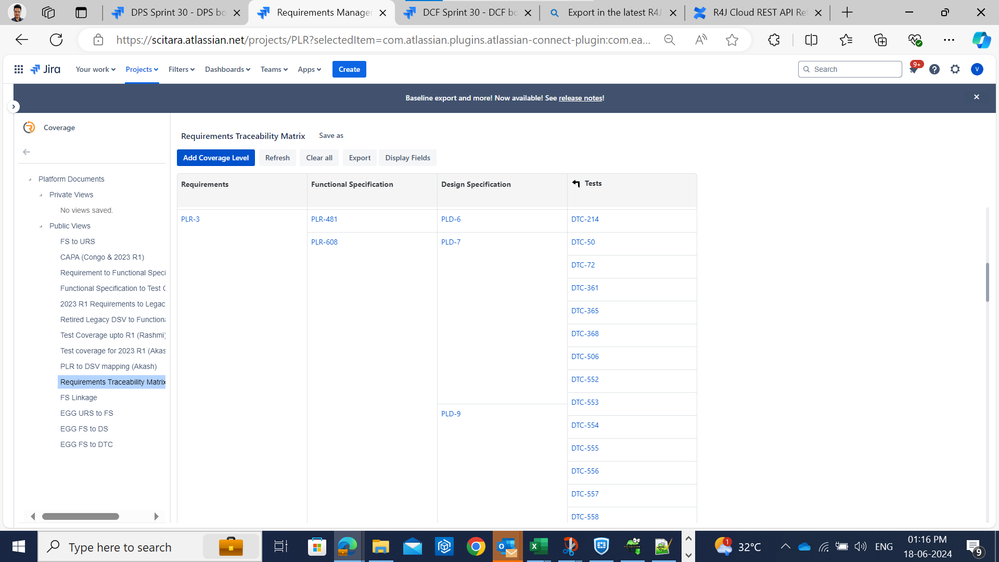Viewport: 999px width, 562px height.
Task: Open test DTC-214 link
Action: [x=585, y=219]
